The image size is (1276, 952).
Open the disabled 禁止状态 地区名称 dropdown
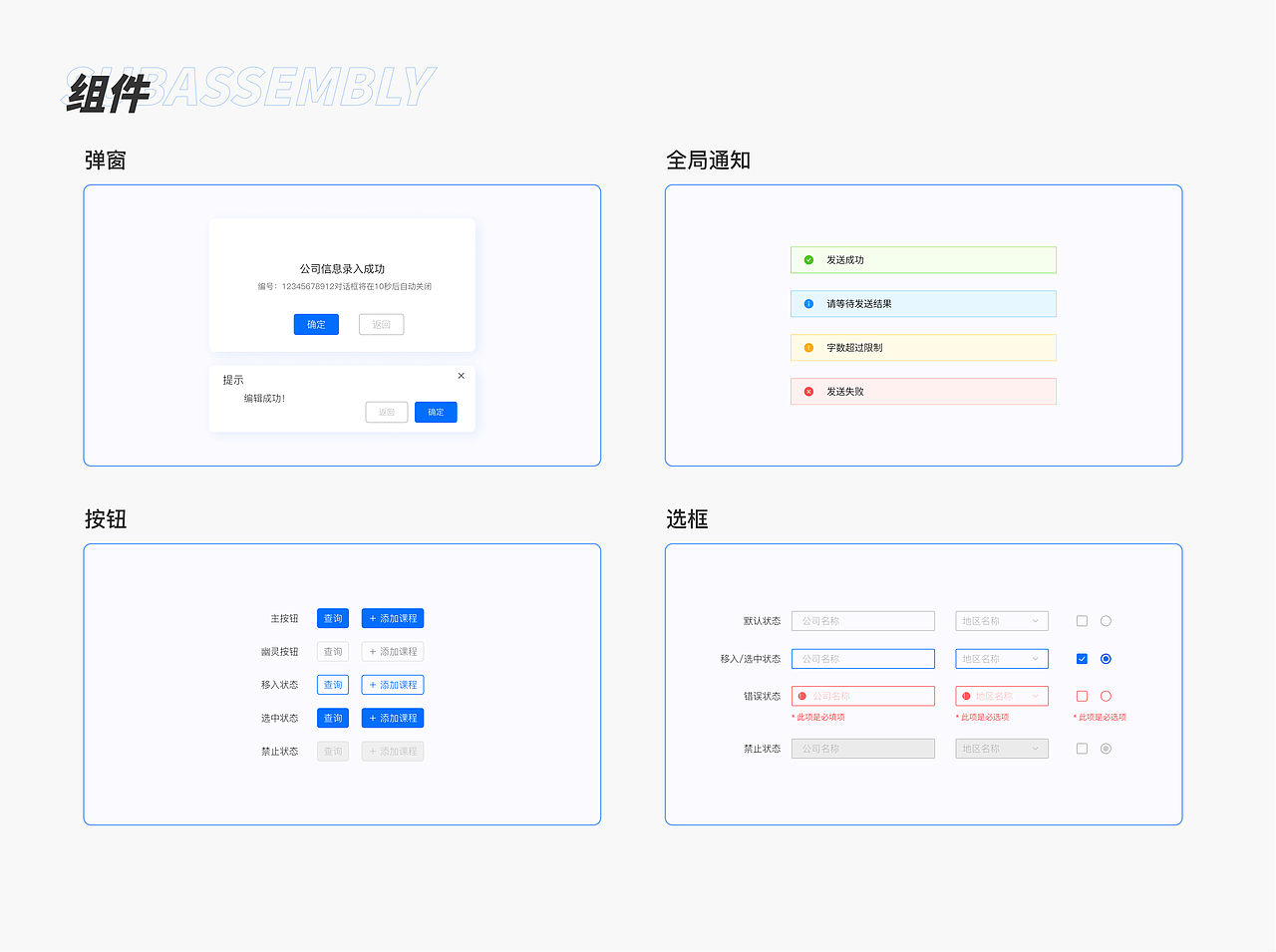pyautogui.click(x=1002, y=749)
